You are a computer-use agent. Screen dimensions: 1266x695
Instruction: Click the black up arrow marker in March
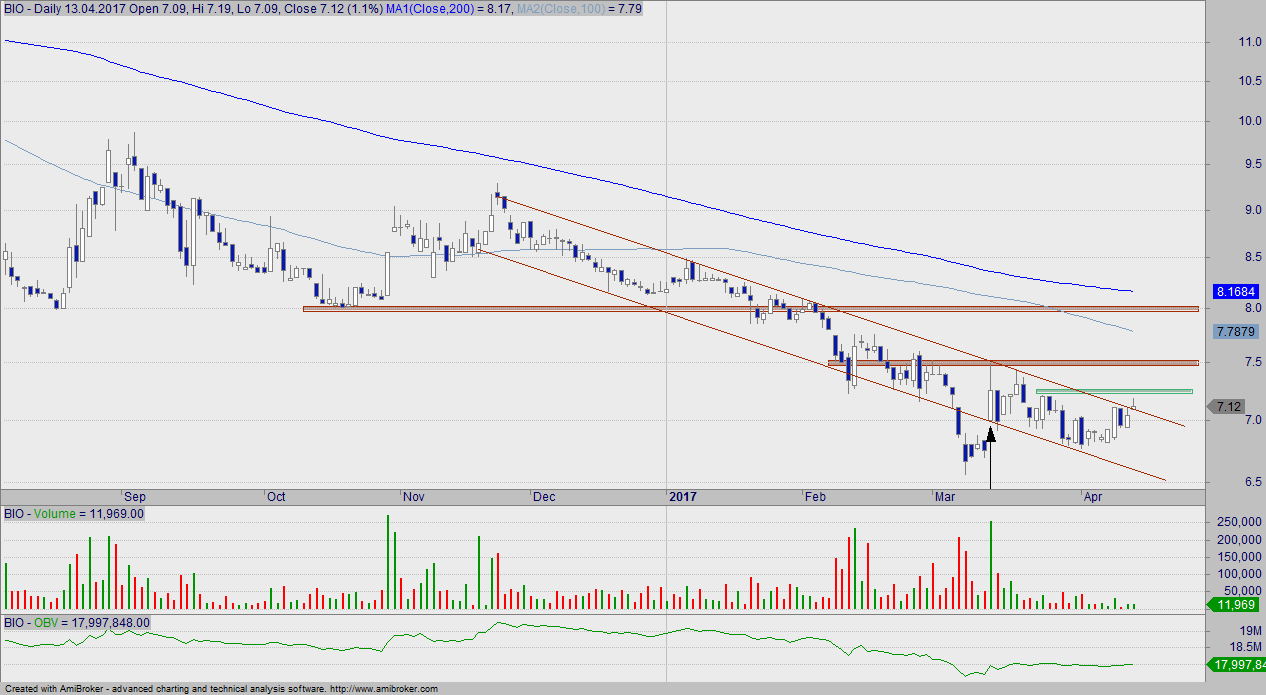(x=990, y=438)
